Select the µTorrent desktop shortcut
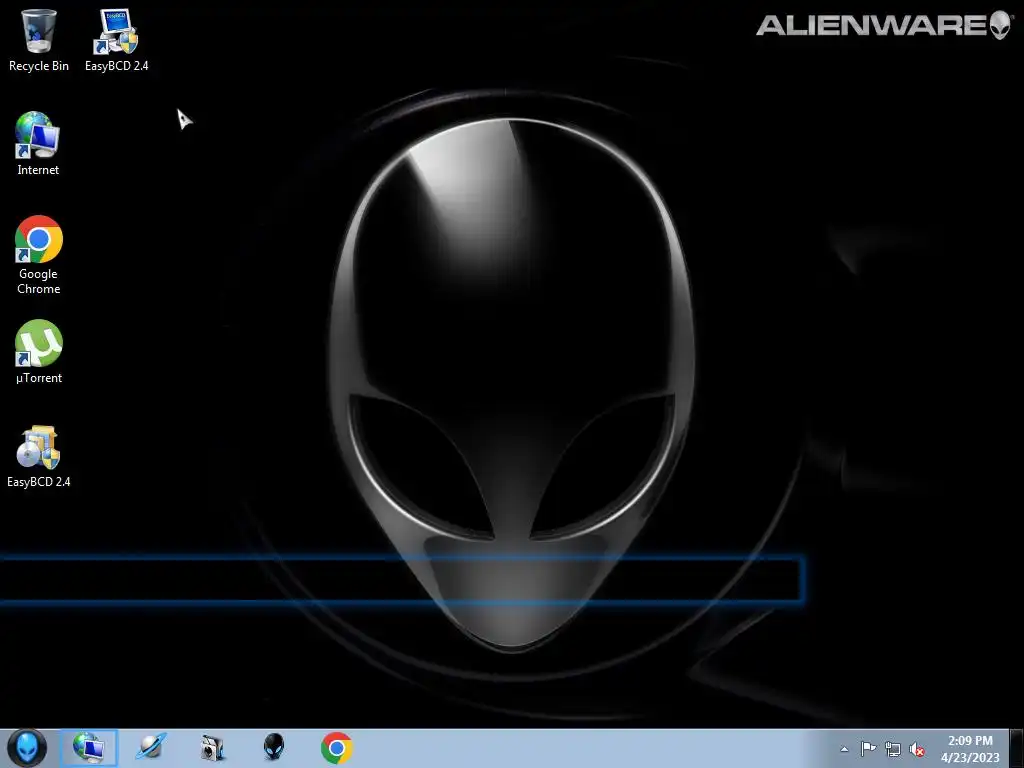The width and height of the screenshot is (1024, 768). [39, 351]
